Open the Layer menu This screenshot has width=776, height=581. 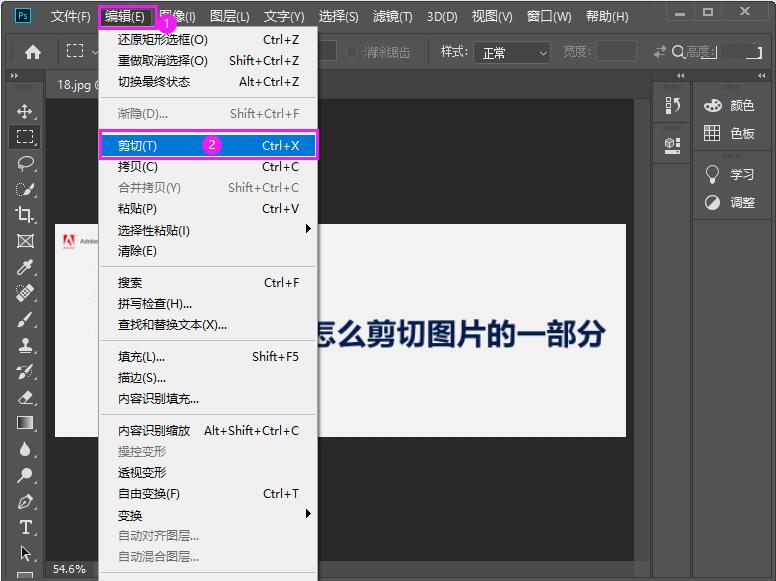coord(230,16)
